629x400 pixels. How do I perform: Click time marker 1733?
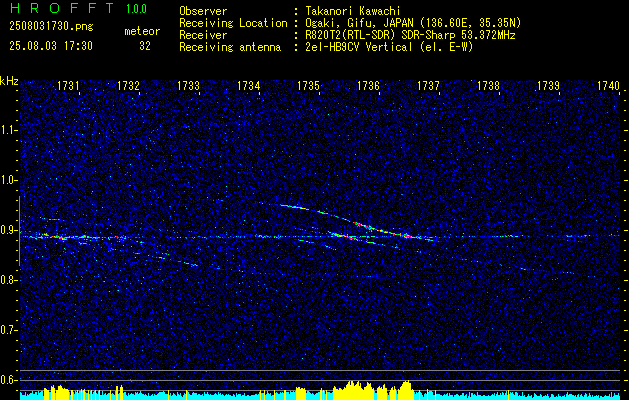(x=189, y=85)
